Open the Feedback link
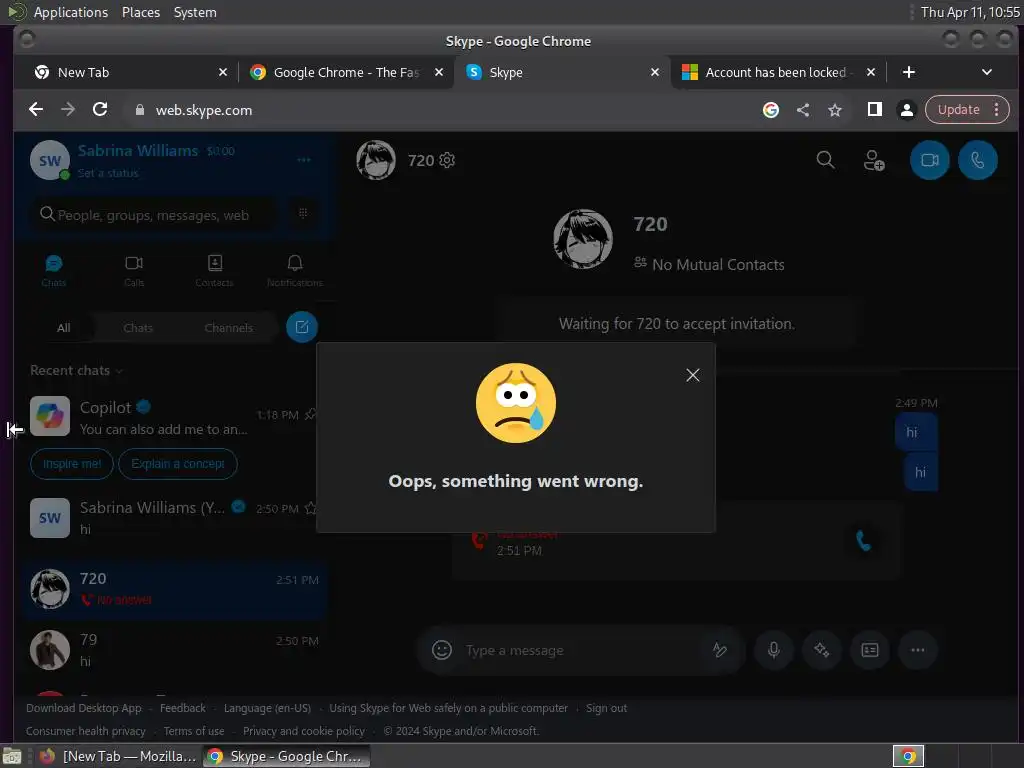Screen dimensions: 1024x768 (x=183, y=708)
